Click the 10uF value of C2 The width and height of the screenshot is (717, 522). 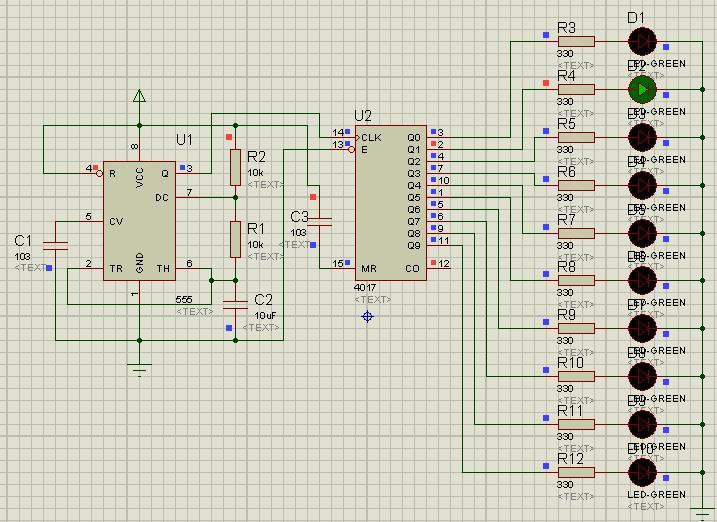pyautogui.click(x=265, y=315)
